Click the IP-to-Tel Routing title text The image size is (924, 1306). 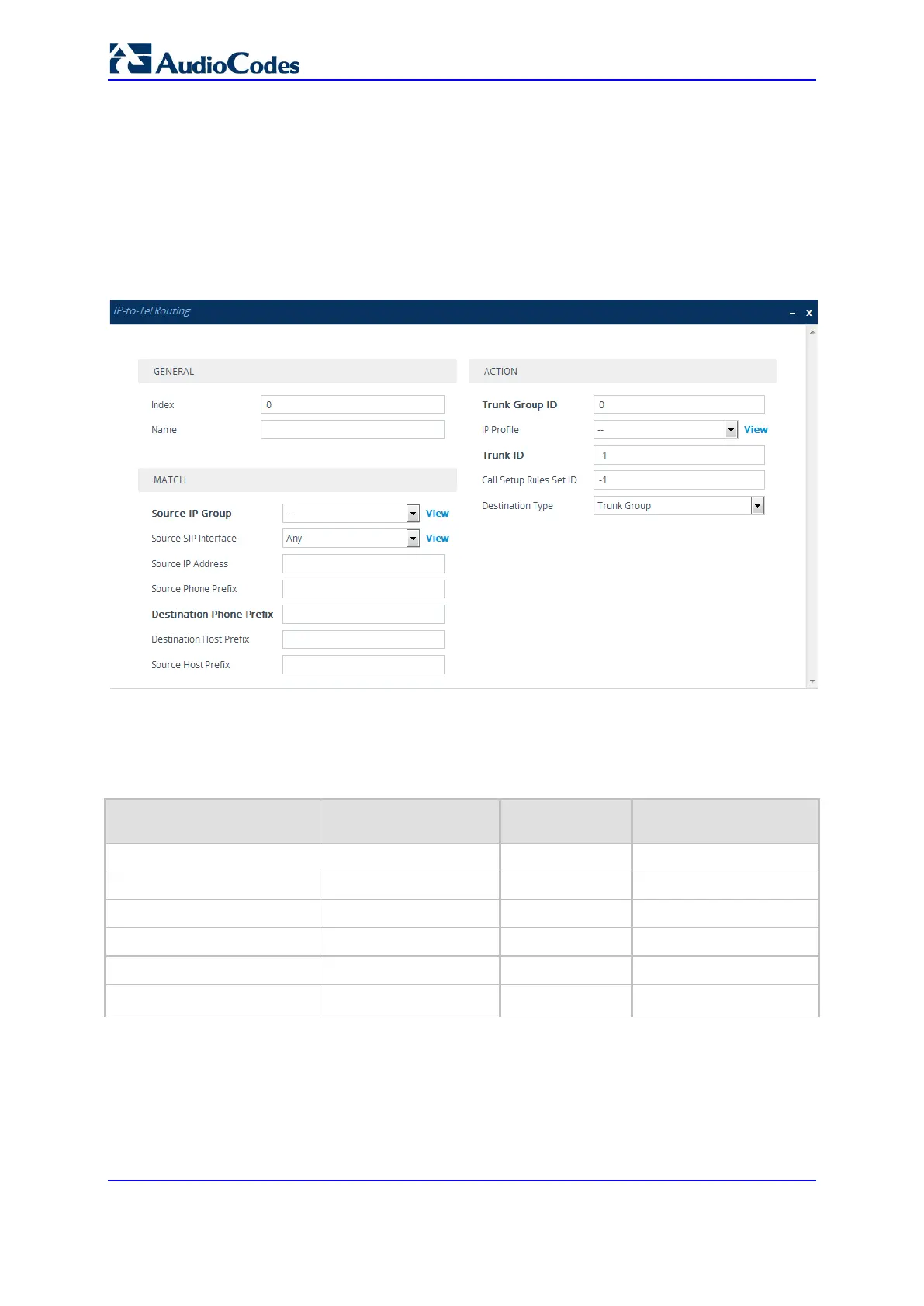(152, 311)
